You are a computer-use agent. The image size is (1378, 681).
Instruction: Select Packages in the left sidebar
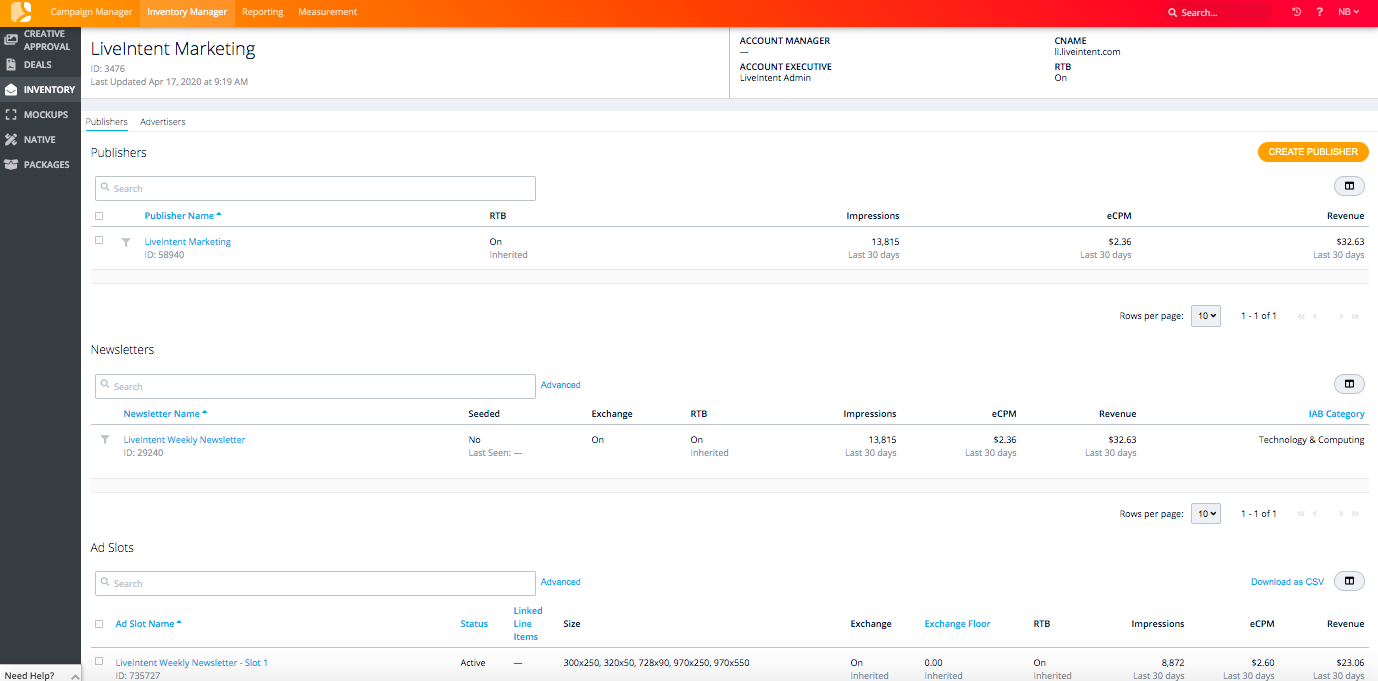[x=40, y=164]
